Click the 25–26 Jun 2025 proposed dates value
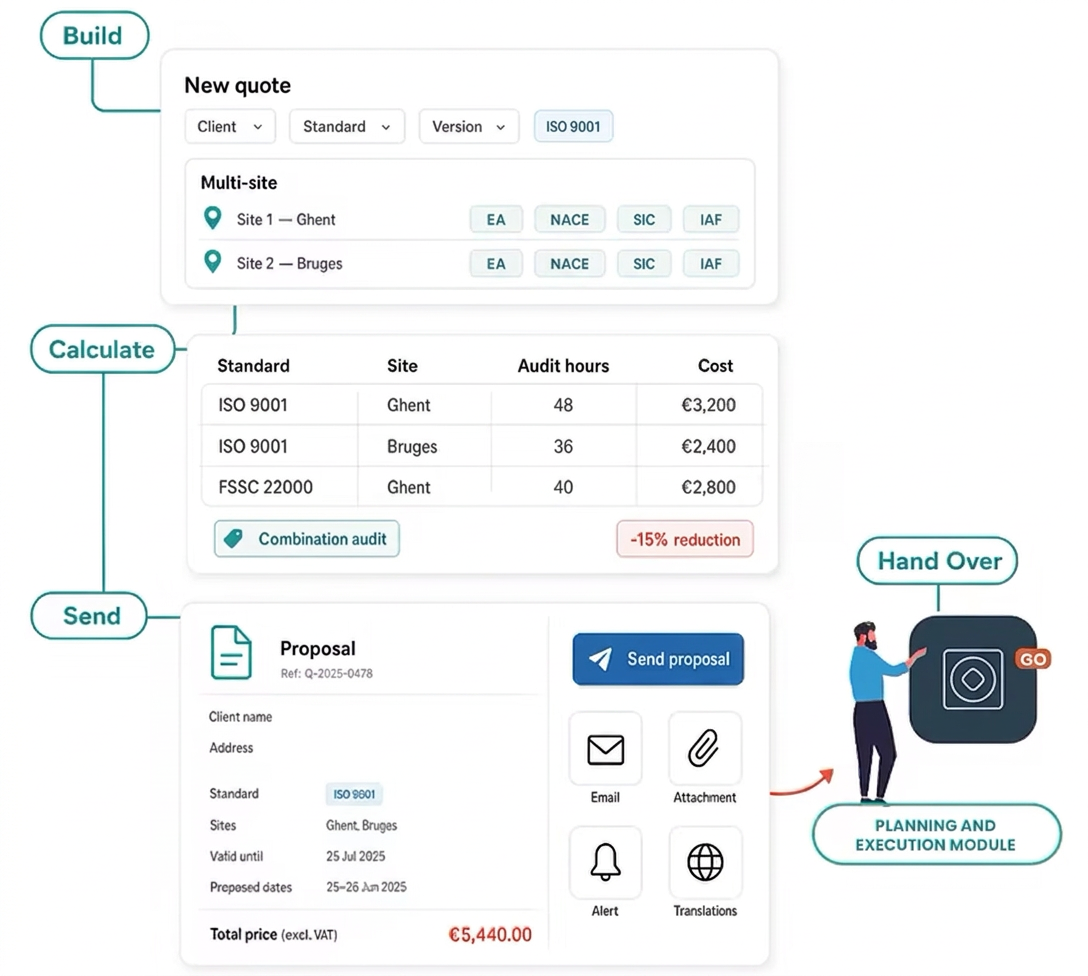Screen dimensions: 1088x976 (x=366, y=887)
